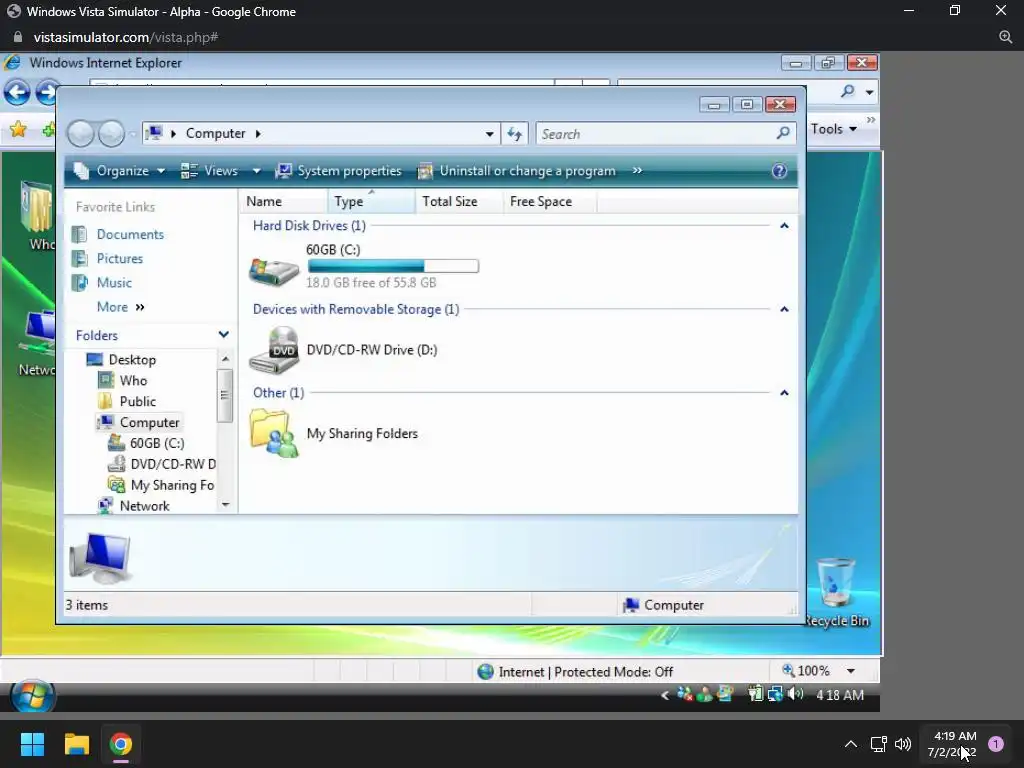
Task: Click the magnifier icon in Explorer search box
Action: click(x=783, y=133)
